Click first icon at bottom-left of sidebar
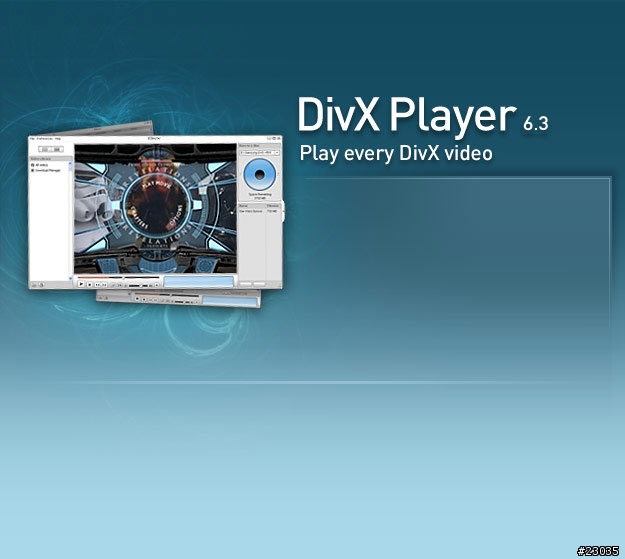Image resolution: width=625 pixels, height=559 pixels. tap(34, 285)
